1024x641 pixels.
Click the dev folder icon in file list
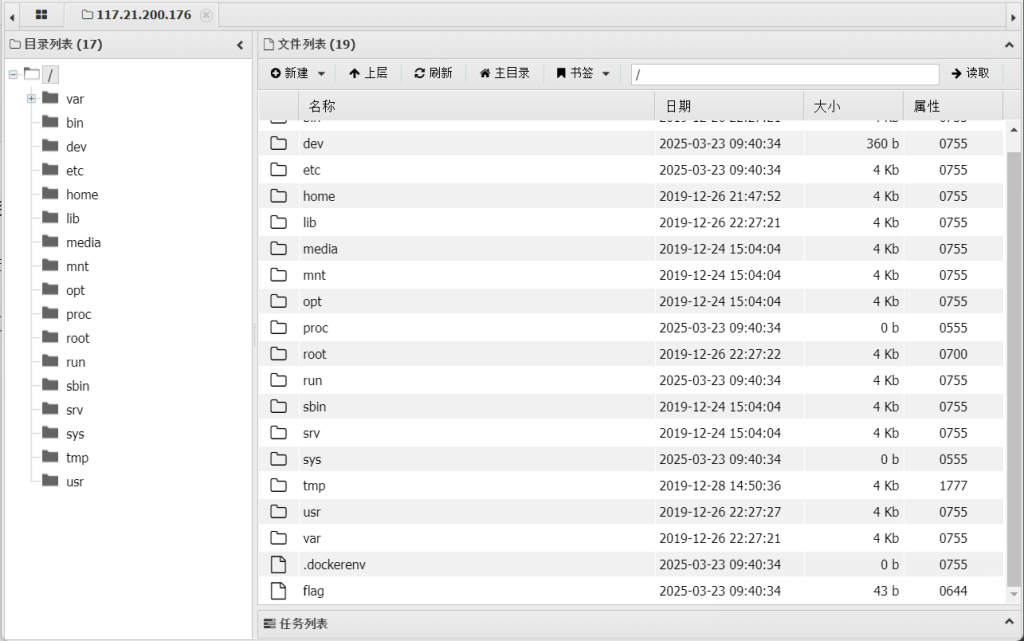(278, 143)
